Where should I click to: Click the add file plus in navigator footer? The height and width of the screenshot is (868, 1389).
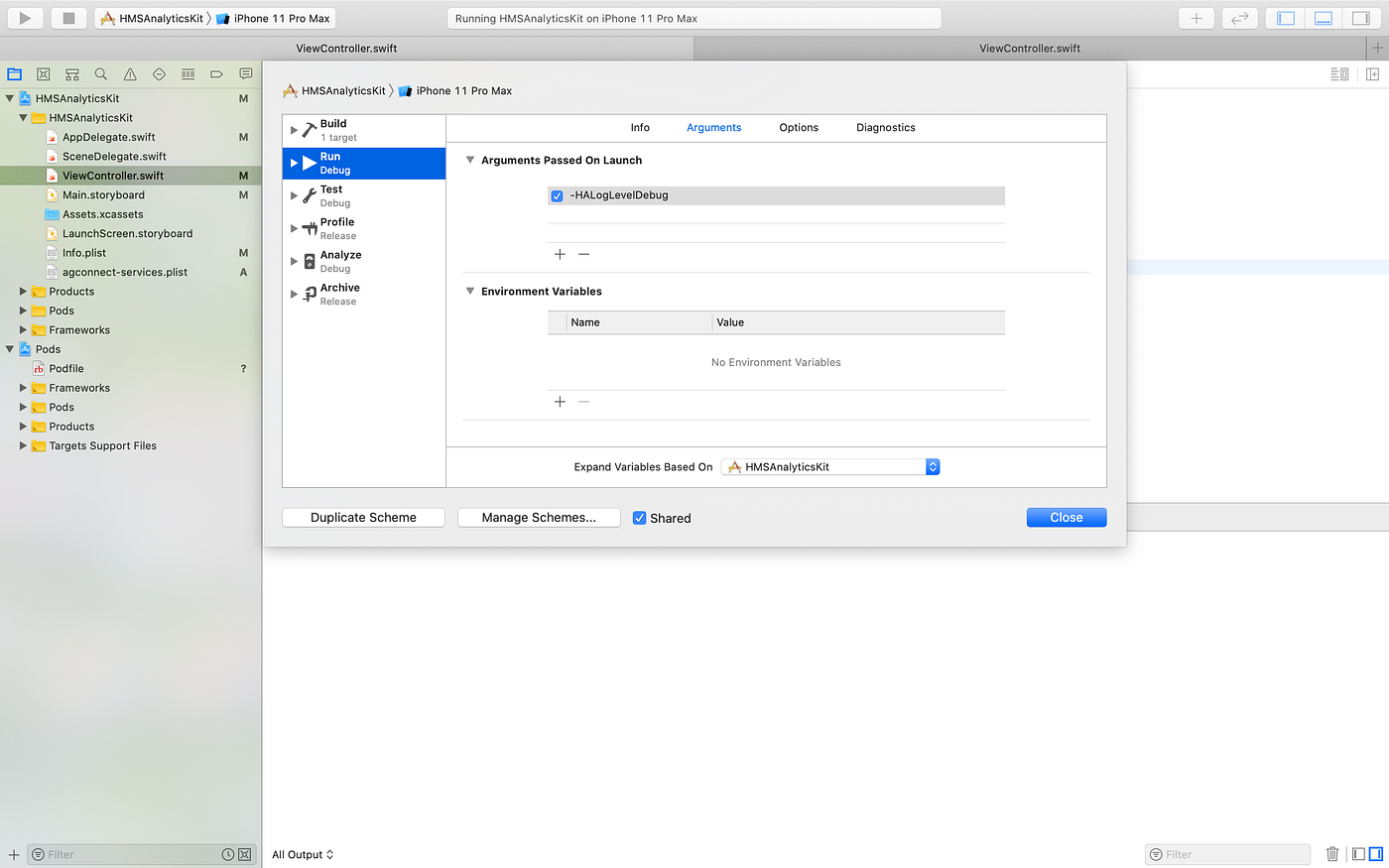click(x=14, y=854)
